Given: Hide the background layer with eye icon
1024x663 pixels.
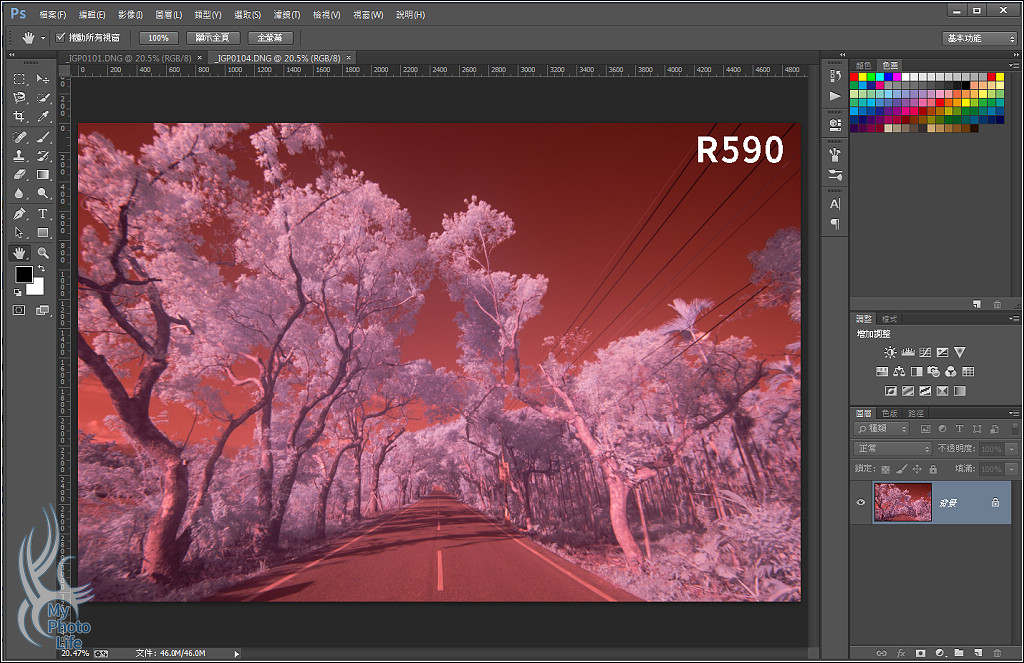Looking at the screenshot, I should pos(861,503).
